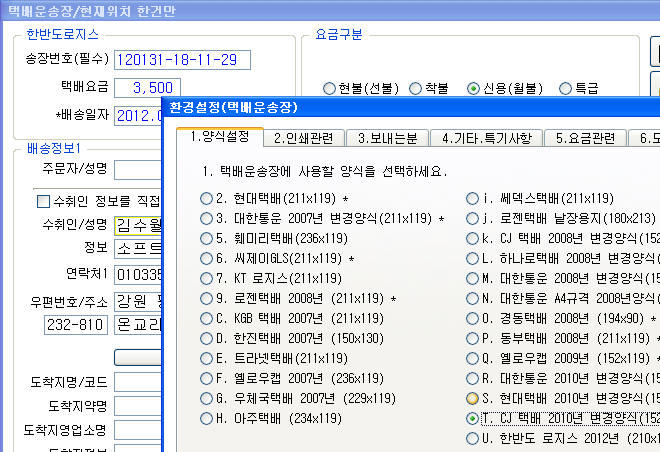
Task: Click the 택배요금 field showing 3,500
Action: pyautogui.click(x=147, y=88)
